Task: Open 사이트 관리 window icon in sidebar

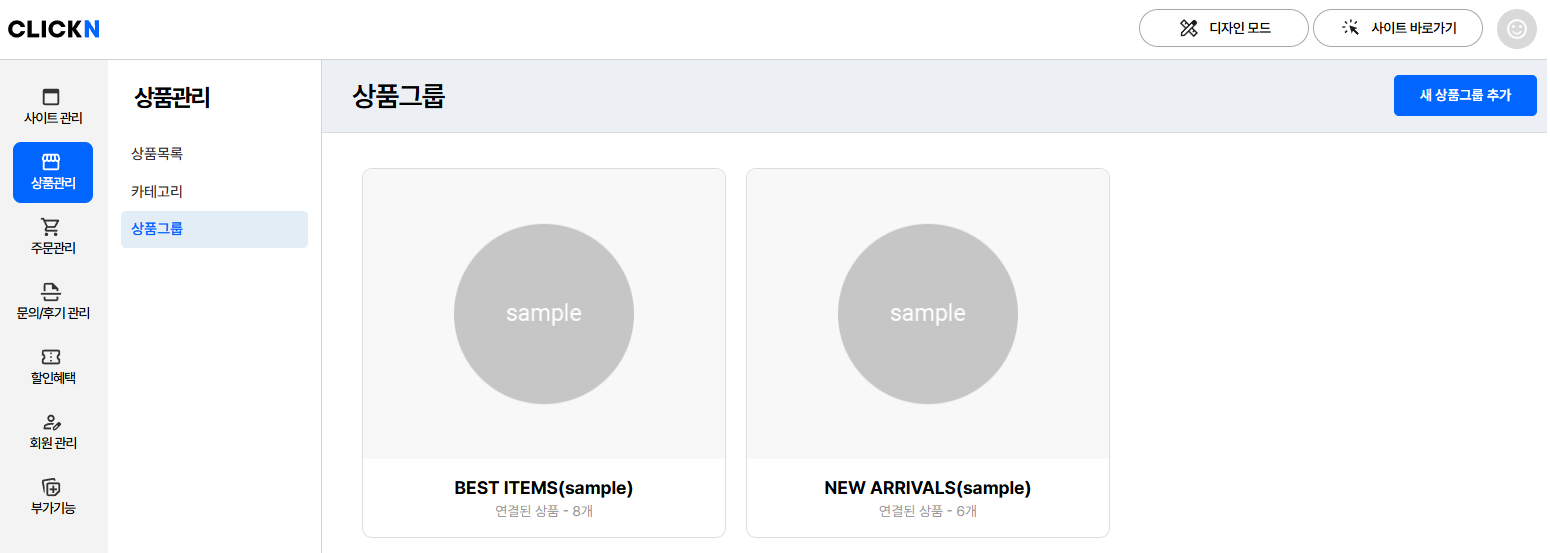Action: pos(51,97)
